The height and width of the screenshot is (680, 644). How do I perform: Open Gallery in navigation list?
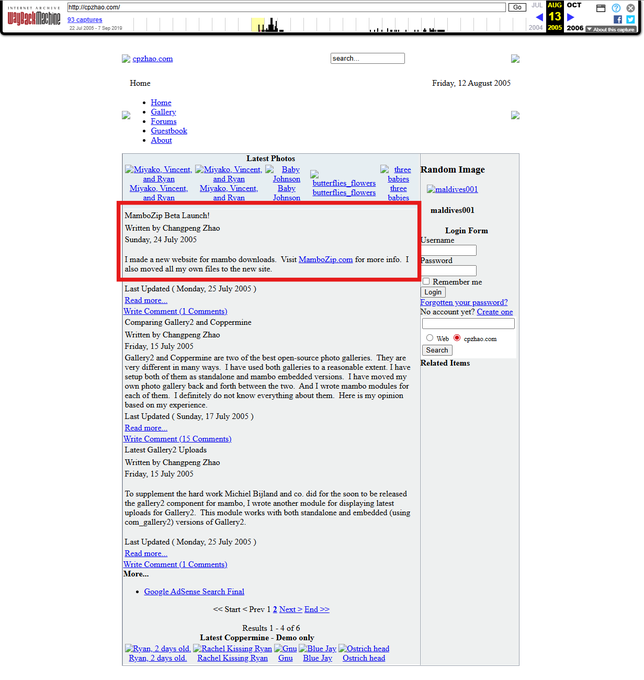[163, 112]
